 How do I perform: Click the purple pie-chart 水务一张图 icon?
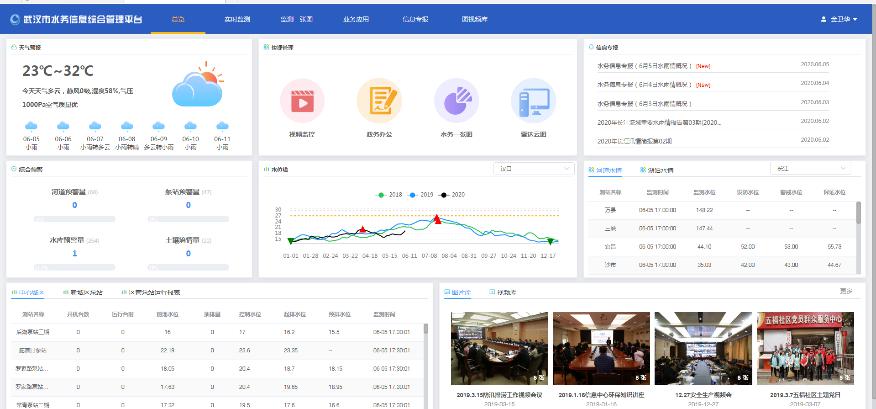(456, 100)
